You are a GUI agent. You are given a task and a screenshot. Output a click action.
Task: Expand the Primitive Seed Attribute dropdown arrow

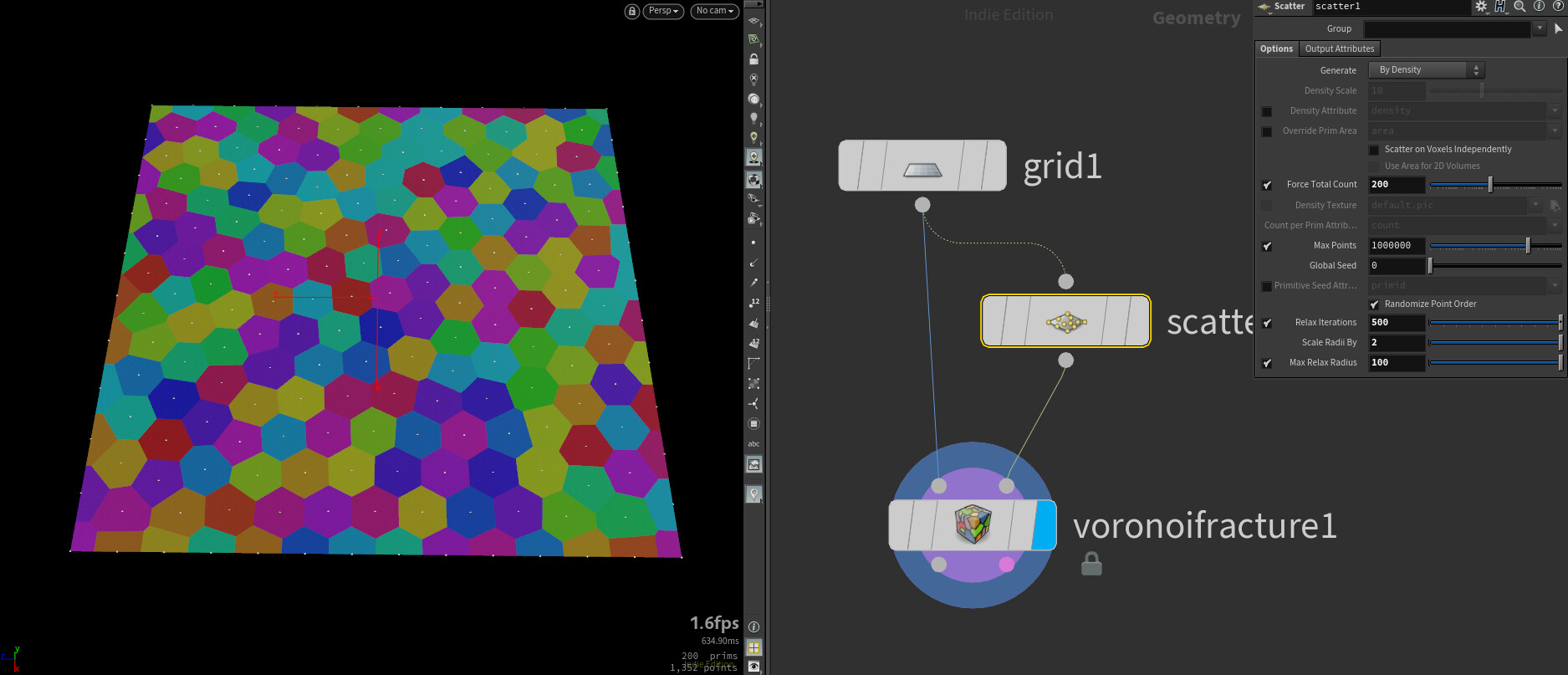(1555, 285)
